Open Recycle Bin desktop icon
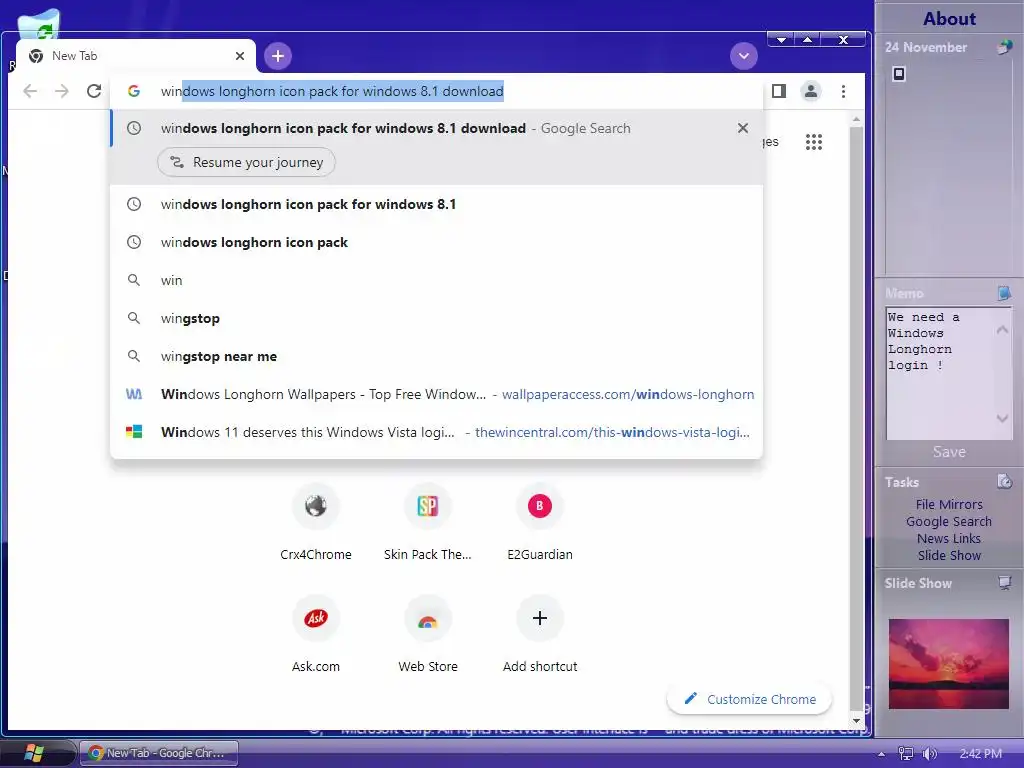1024x768 pixels. (39, 25)
